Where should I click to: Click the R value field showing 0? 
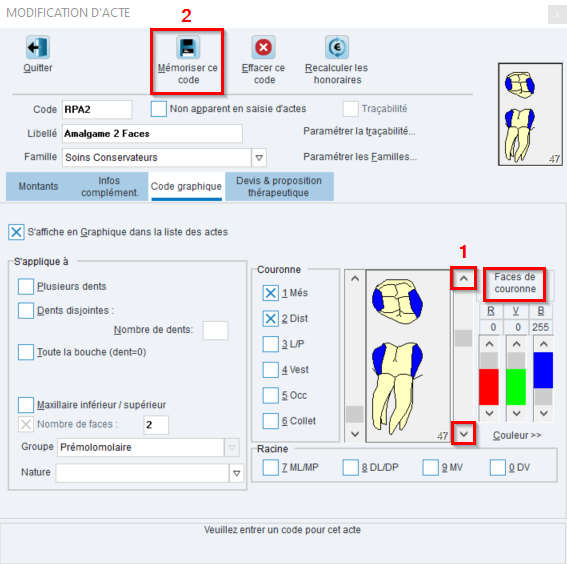[x=490, y=327]
